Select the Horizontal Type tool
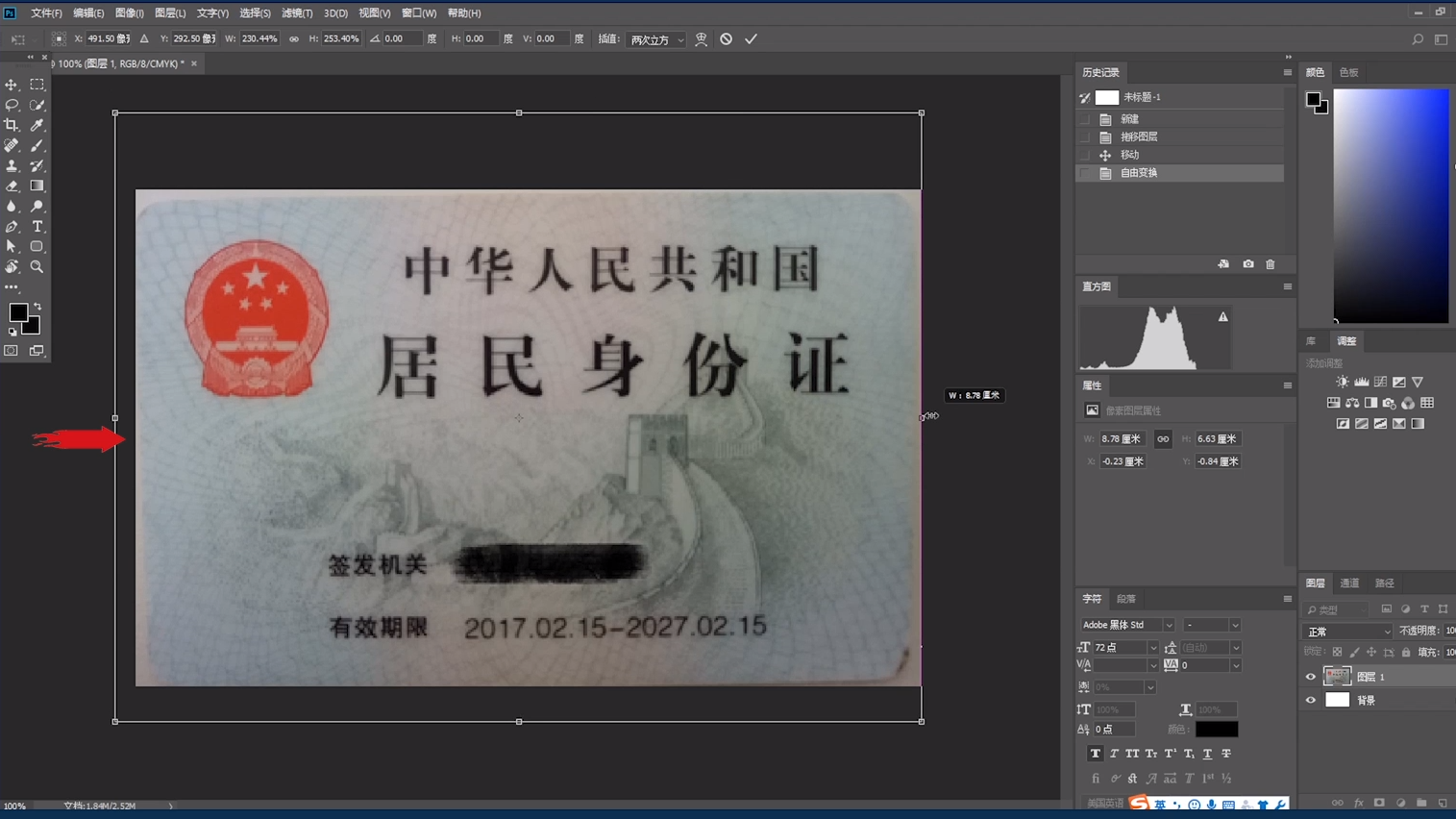This screenshot has width=1456, height=819. [37, 227]
